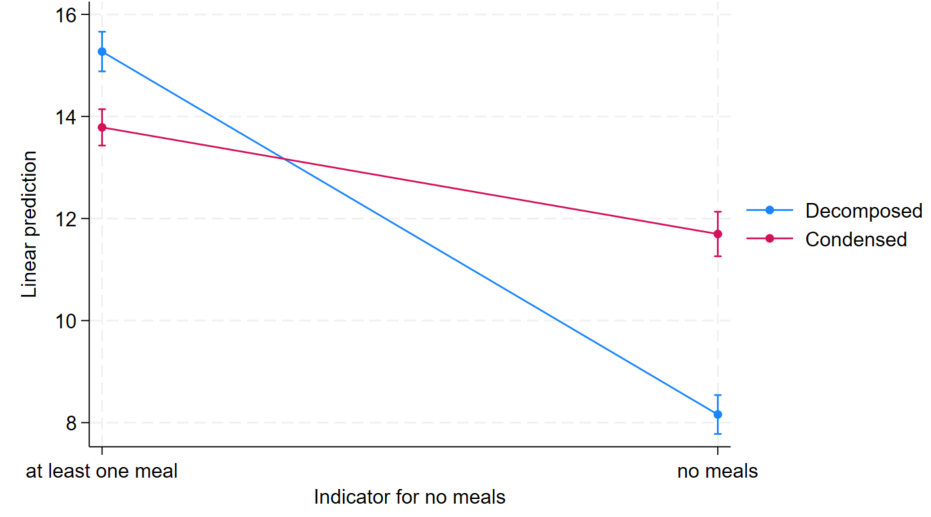Click the blue Decomposed legend marker
Viewport: 931px width, 517px height.
coord(769,210)
